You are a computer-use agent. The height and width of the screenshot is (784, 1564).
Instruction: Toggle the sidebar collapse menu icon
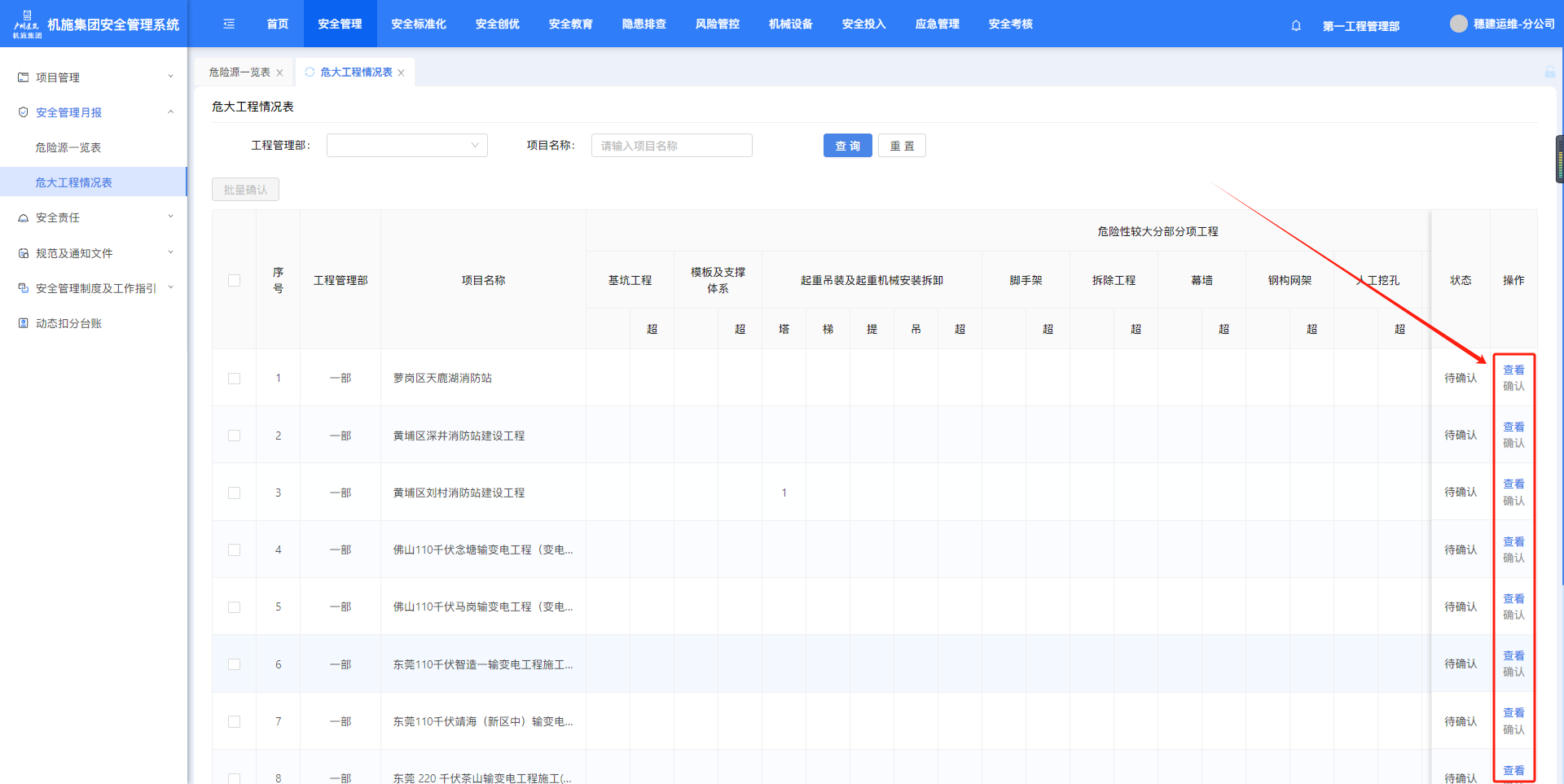click(229, 24)
